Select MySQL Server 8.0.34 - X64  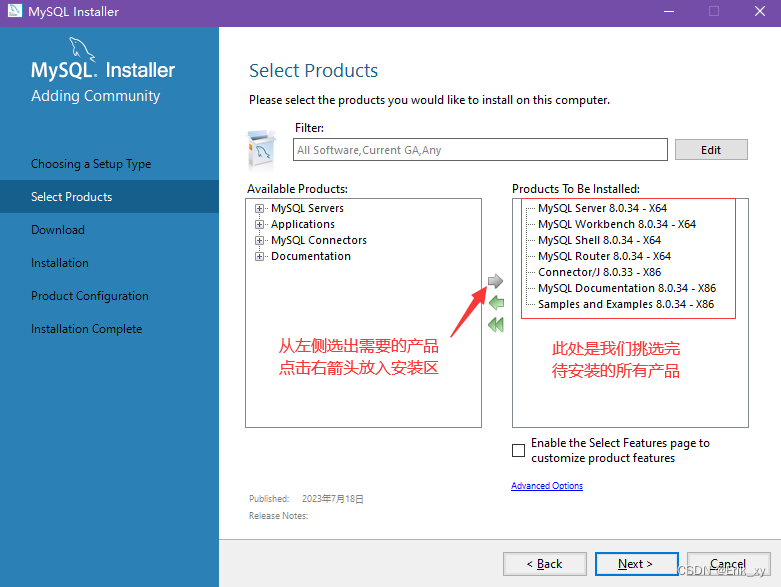[x=602, y=208]
